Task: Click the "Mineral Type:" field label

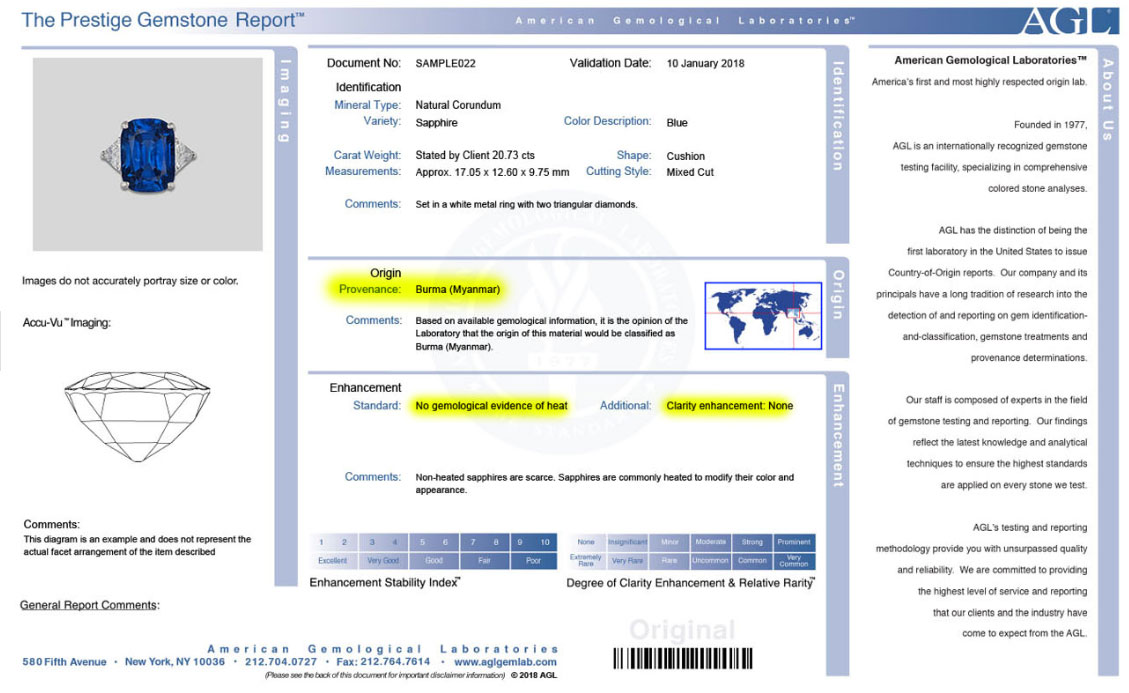Action: 367,105
